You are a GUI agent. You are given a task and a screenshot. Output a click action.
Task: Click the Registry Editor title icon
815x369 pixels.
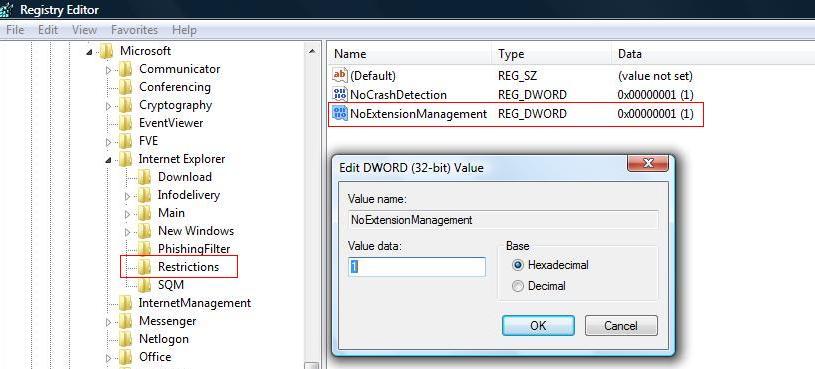tap(7, 9)
